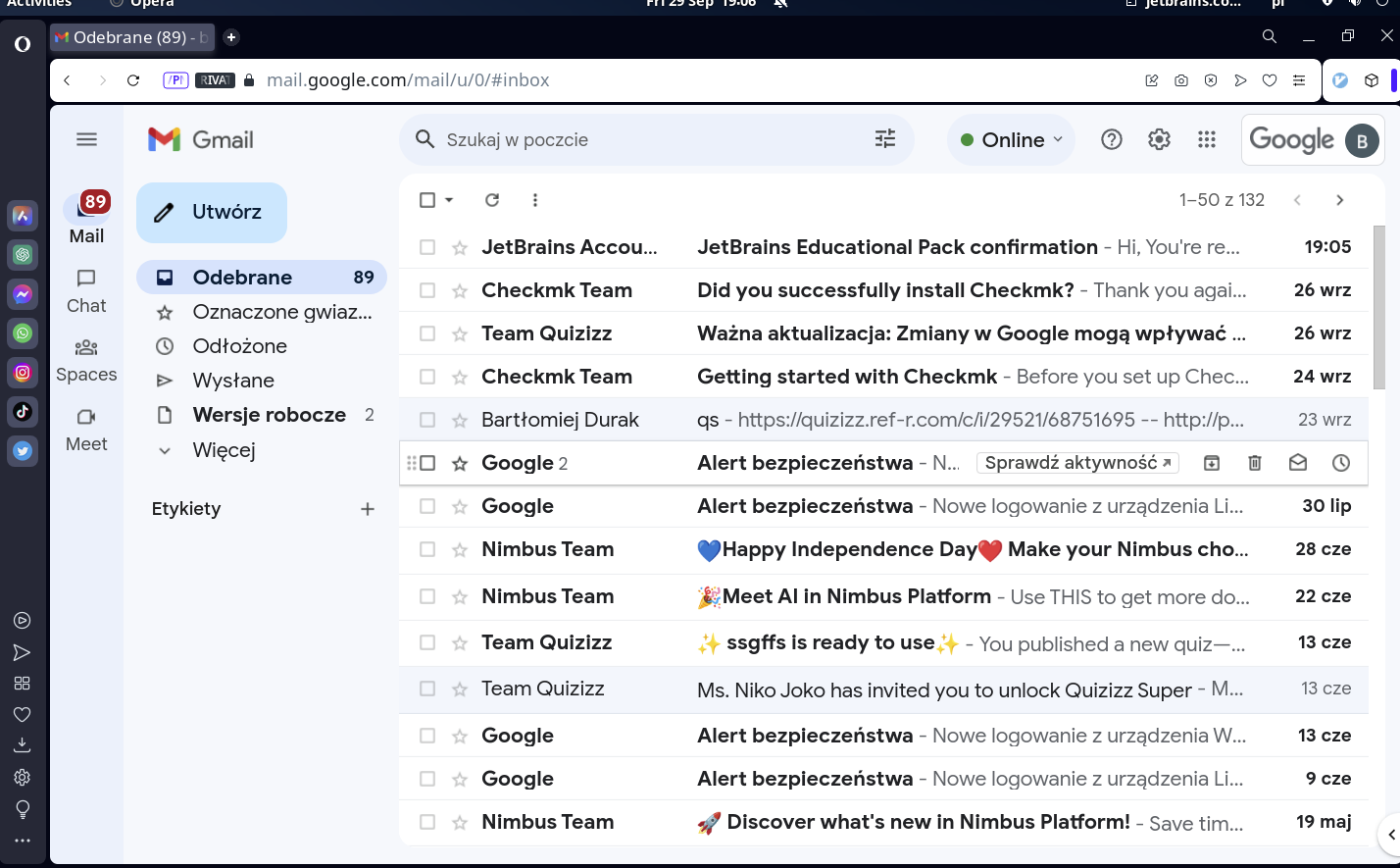Open Google apps grid
Viewport: 1400px width, 868px height.
coord(1207,139)
